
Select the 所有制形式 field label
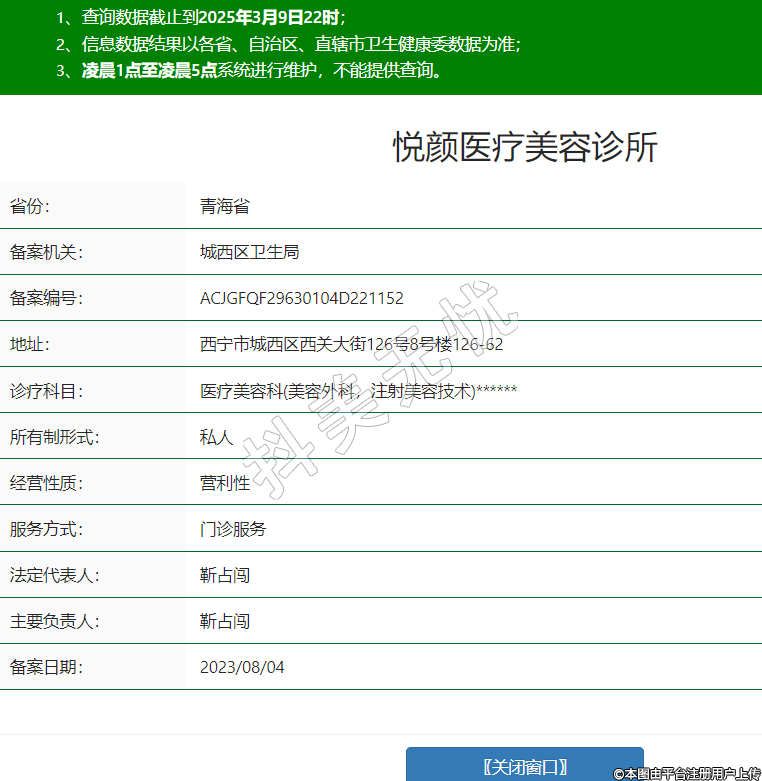click(55, 437)
